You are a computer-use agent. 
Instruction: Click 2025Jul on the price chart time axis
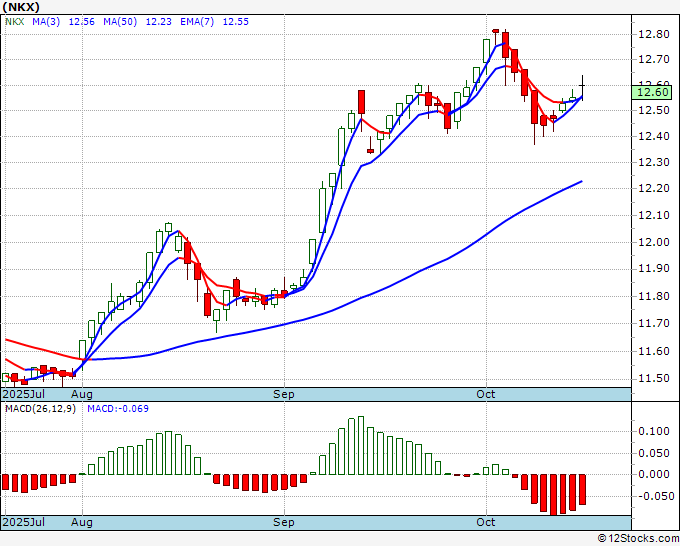[24, 394]
